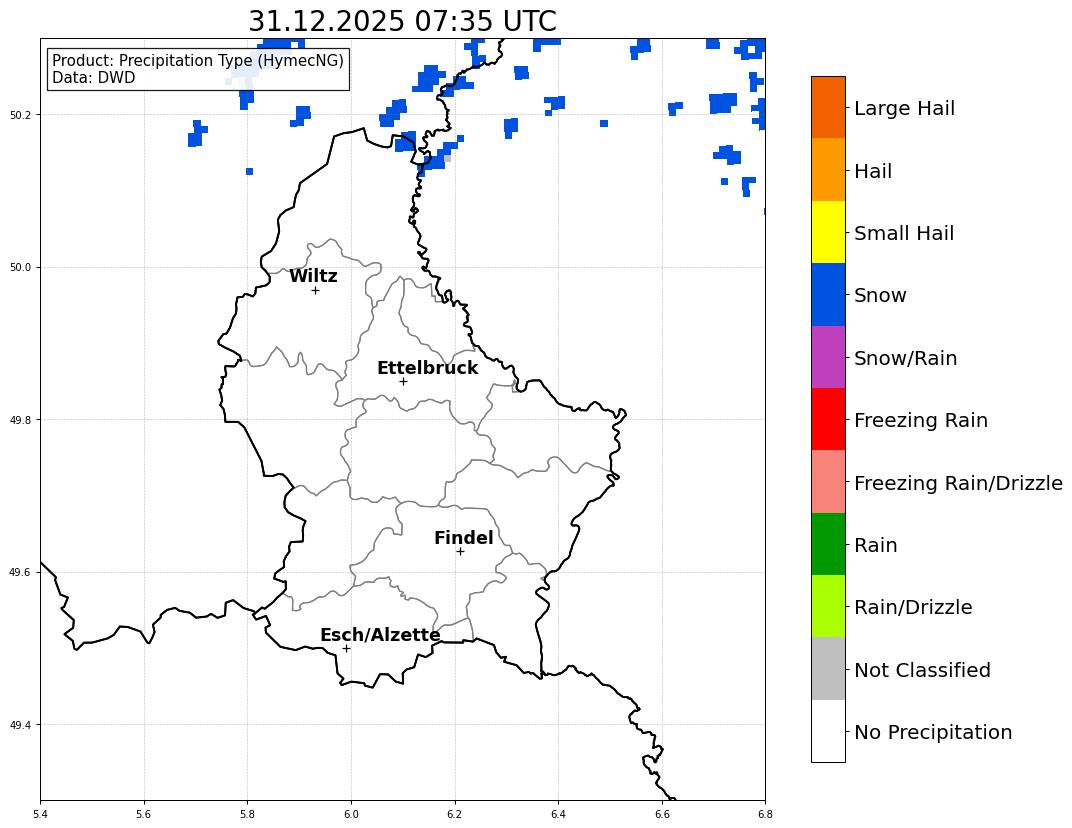Screen dimensions: 1072x828
Task: Click the Wiltz city label
Action: 313,276
